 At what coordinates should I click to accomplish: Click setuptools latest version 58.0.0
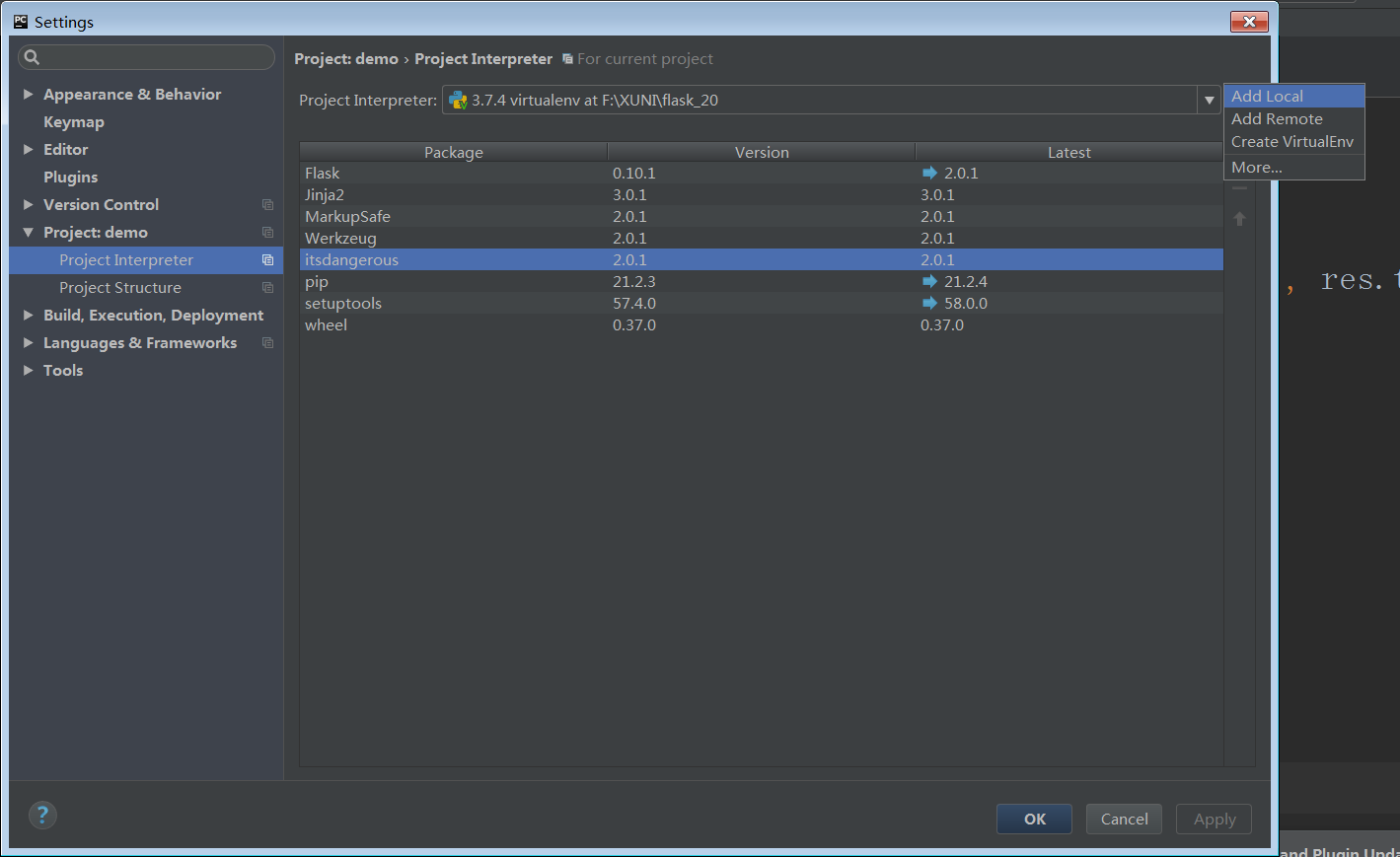[966, 303]
